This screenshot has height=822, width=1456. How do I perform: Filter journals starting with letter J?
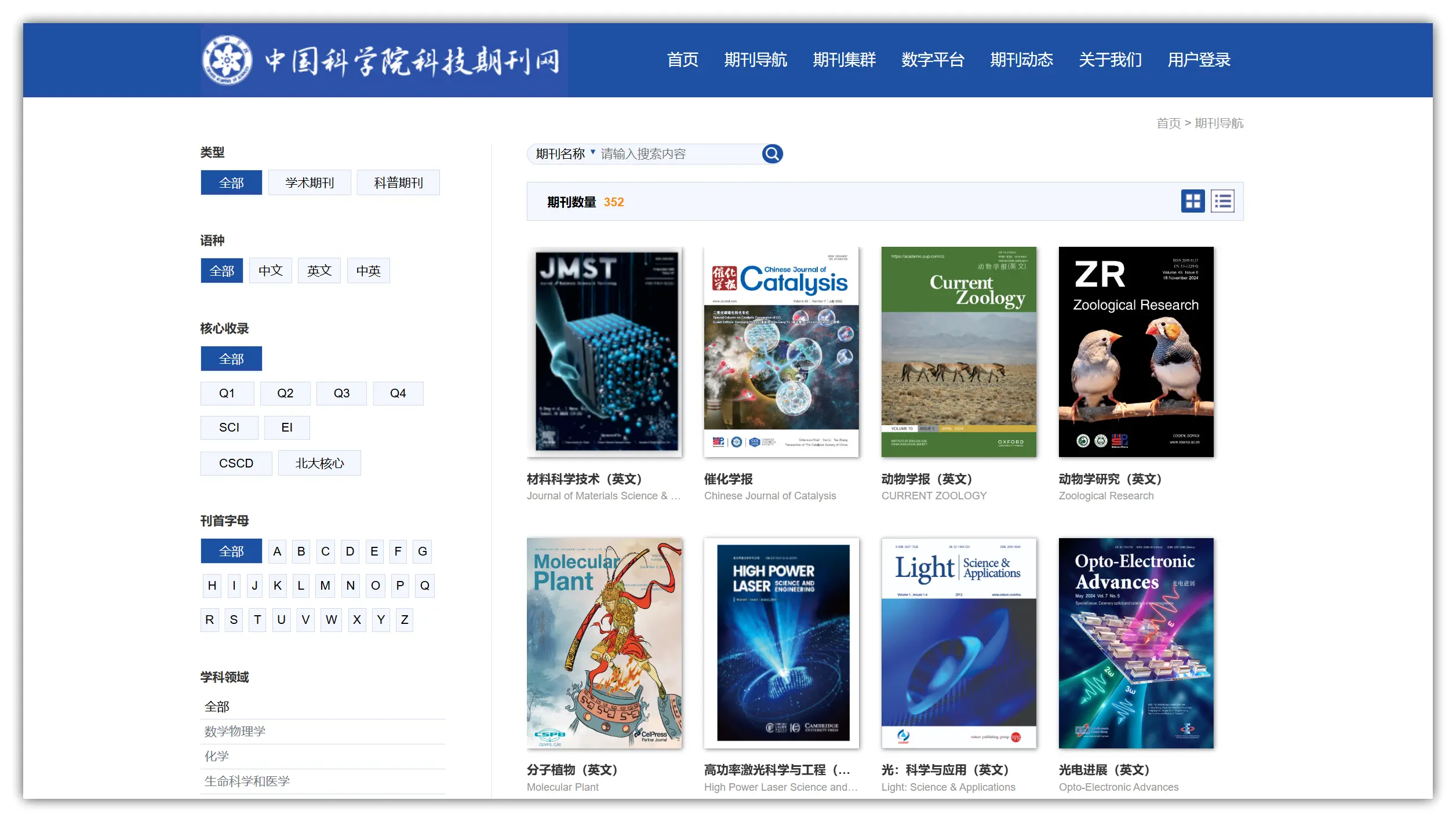(x=254, y=586)
